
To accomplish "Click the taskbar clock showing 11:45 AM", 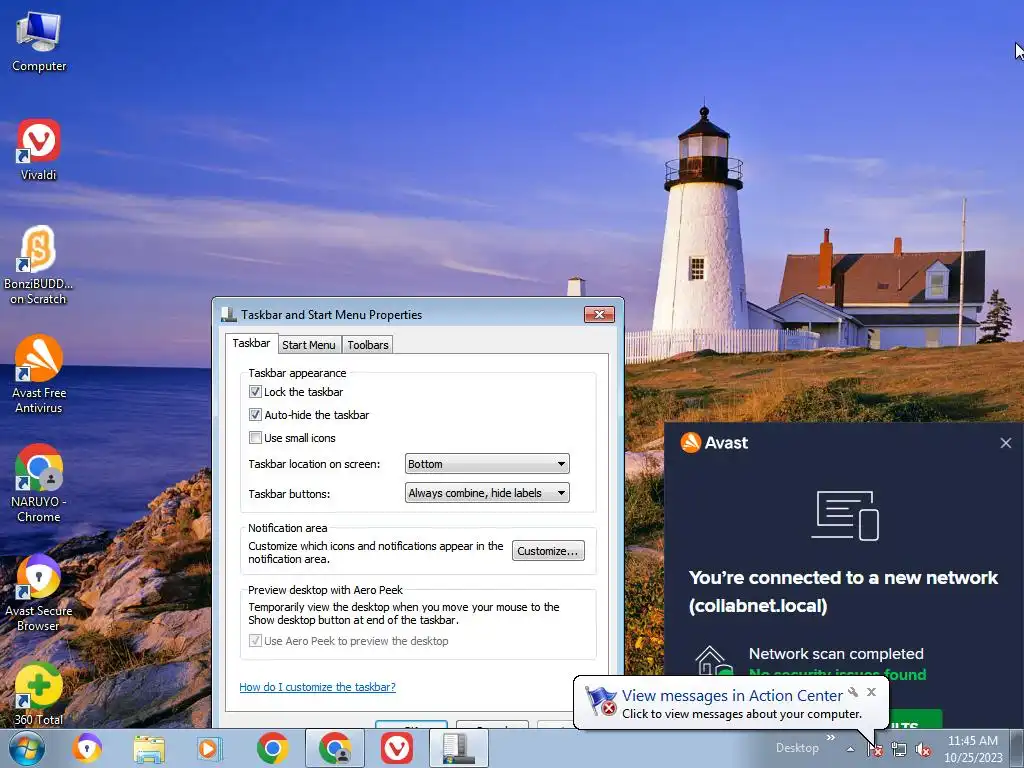I will pyautogui.click(x=973, y=749).
